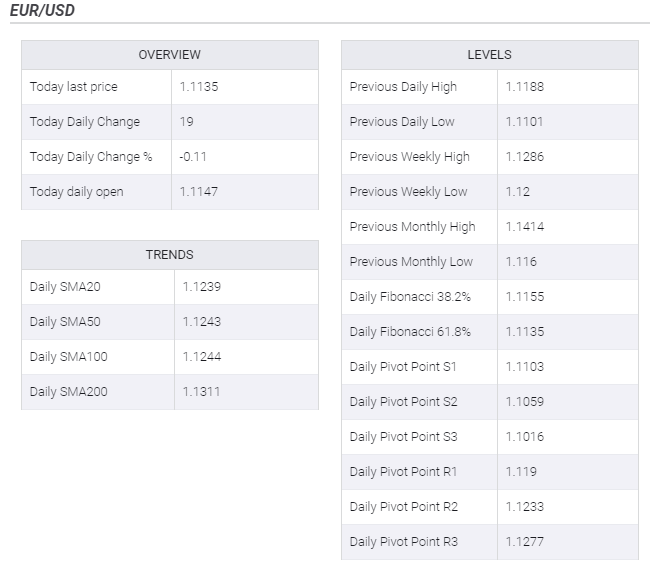This screenshot has height=566, width=653.
Task: Click the Daily Fibonacci 61.8% value
Action: (524, 332)
